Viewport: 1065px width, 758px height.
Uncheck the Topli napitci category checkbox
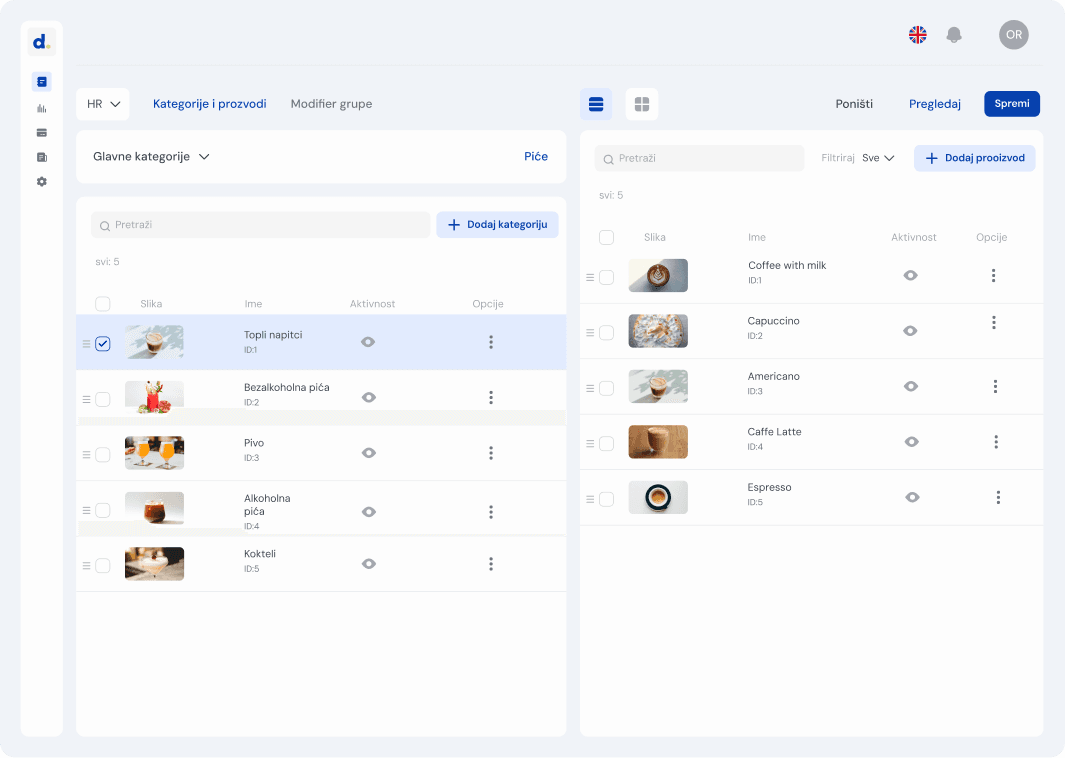point(103,344)
